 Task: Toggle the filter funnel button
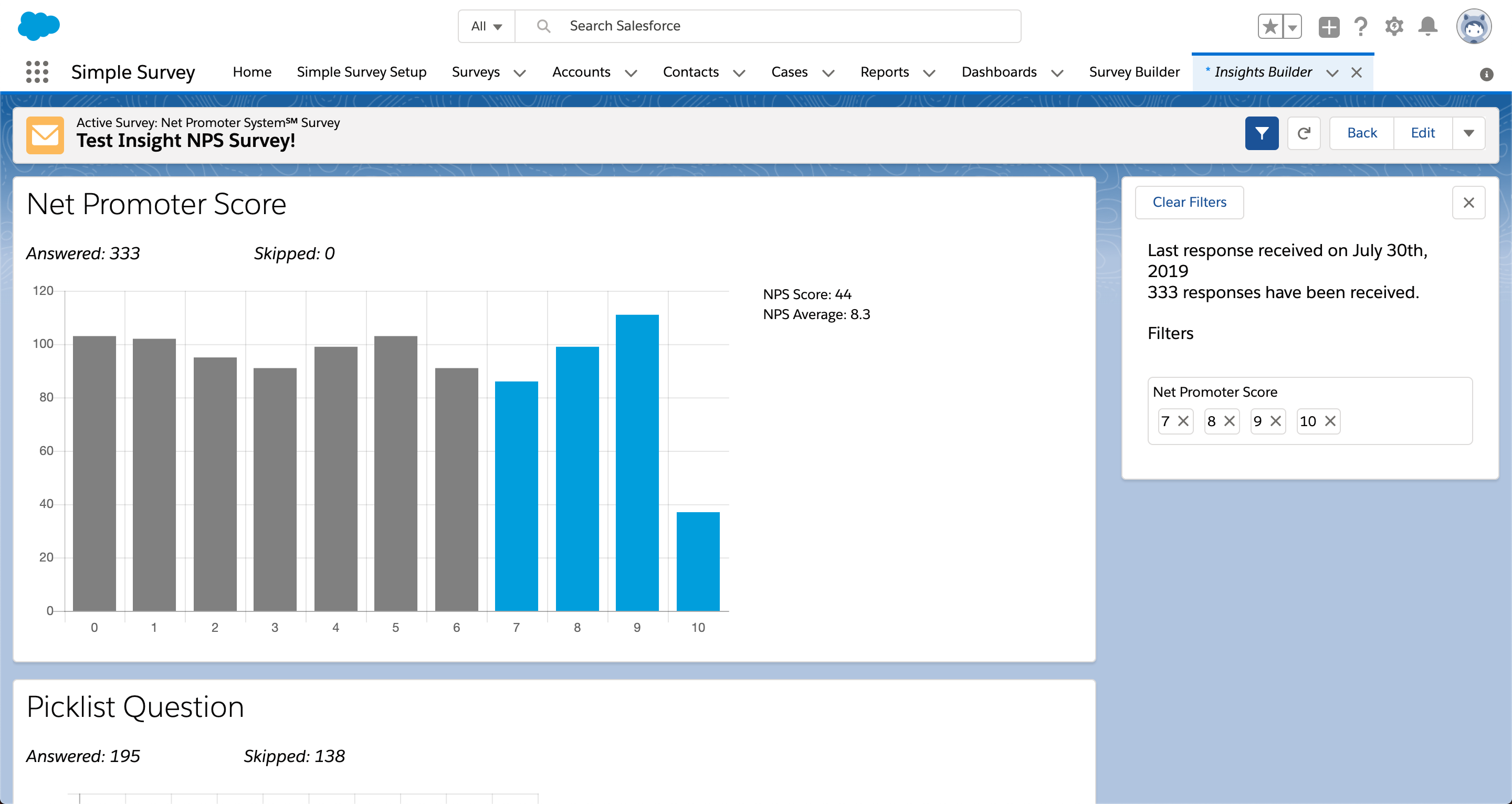(1262, 133)
